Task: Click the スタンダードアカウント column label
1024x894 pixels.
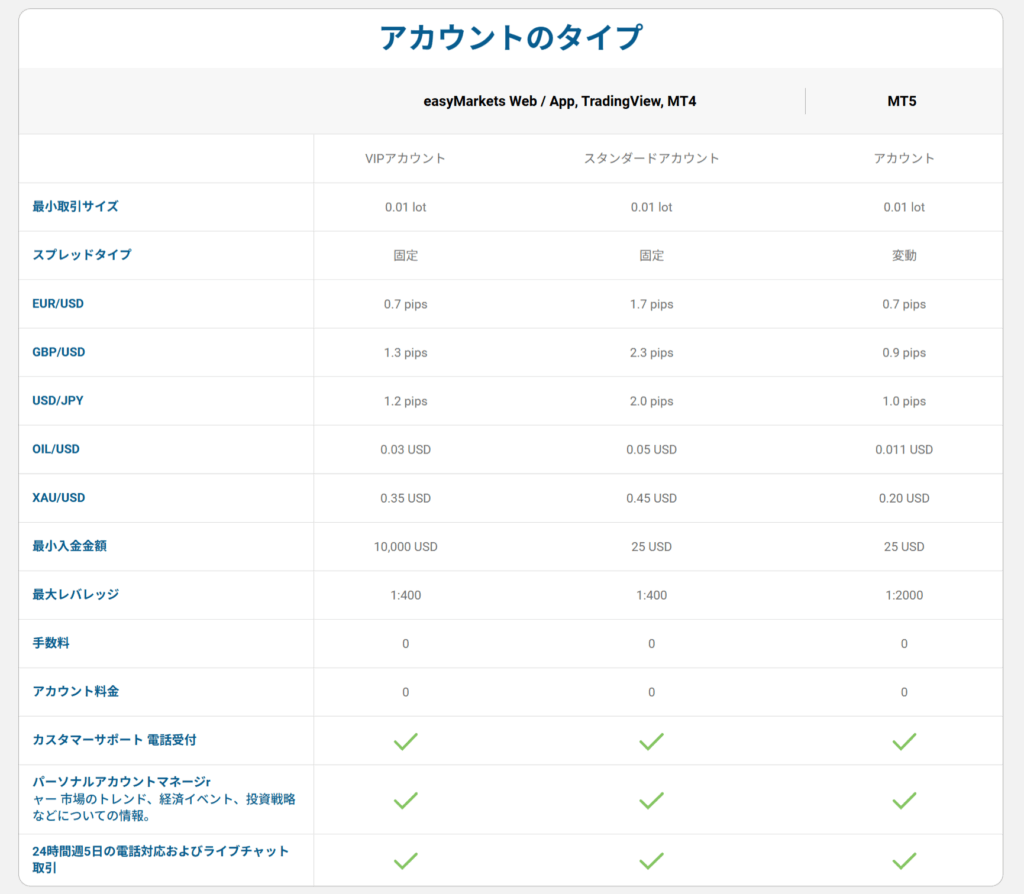Action: pos(651,158)
